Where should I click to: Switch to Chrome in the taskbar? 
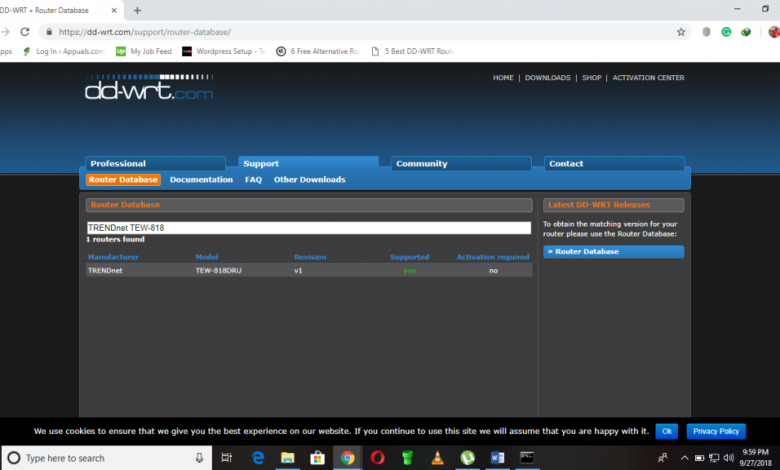pyautogui.click(x=348, y=458)
